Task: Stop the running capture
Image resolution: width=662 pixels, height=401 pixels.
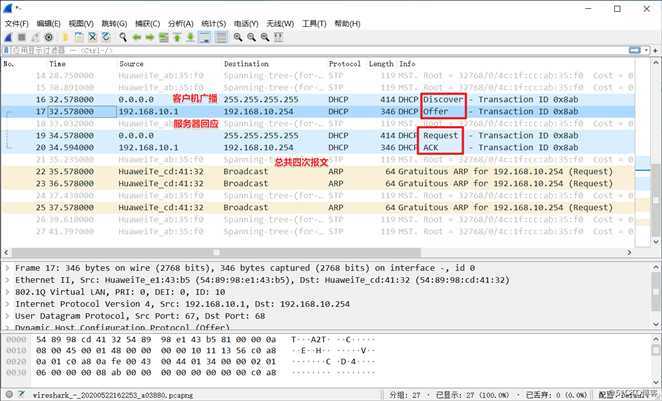Action: (22, 38)
